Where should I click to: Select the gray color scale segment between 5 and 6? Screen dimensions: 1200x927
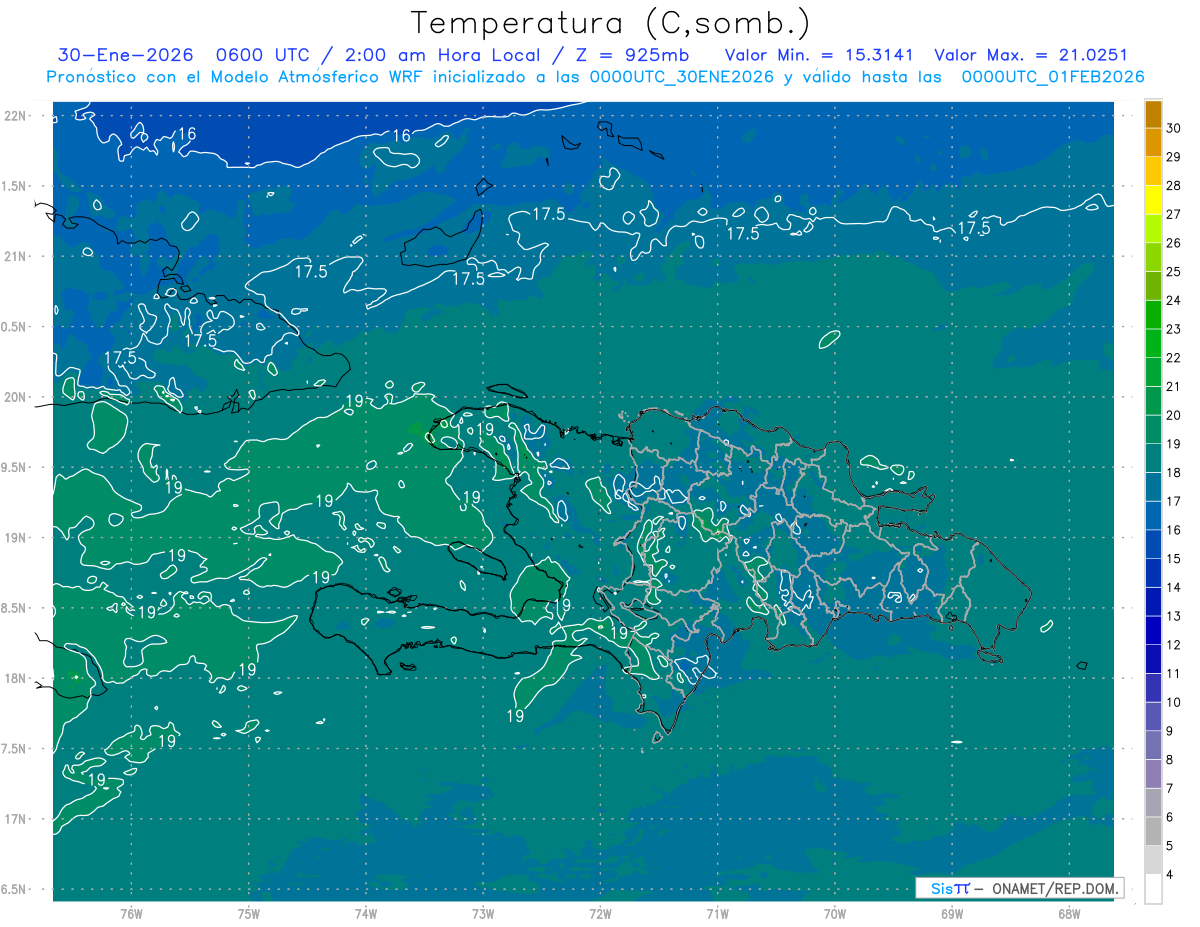coord(1154,831)
